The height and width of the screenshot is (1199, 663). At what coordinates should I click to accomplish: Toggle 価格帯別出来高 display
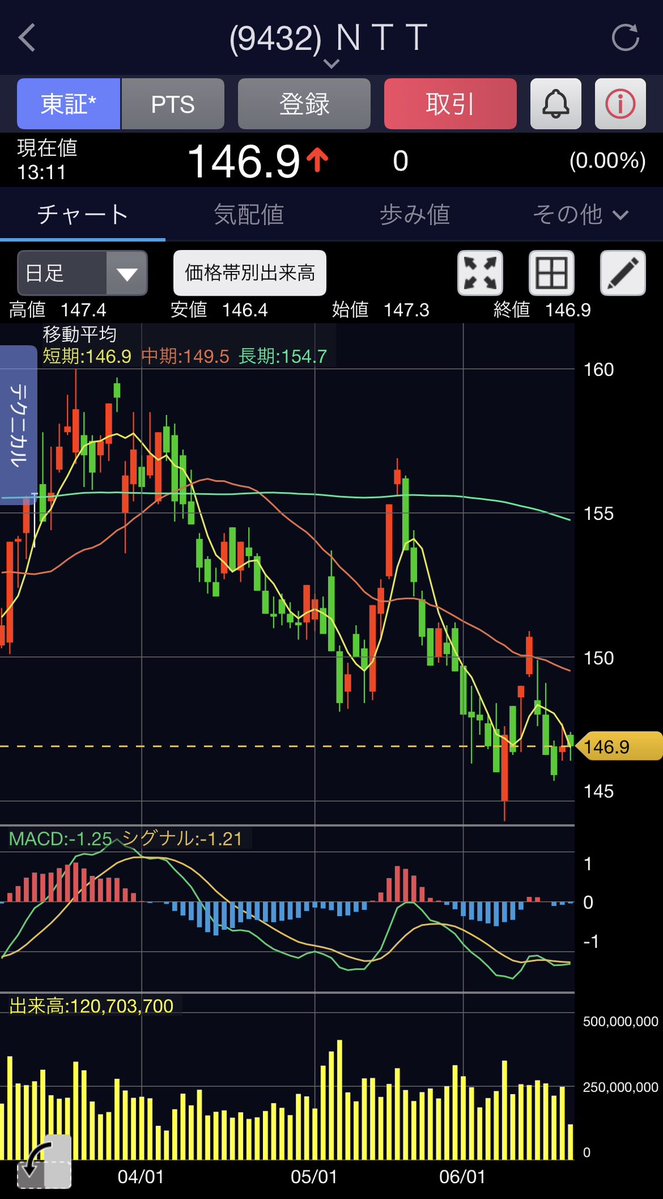(x=250, y=273)
